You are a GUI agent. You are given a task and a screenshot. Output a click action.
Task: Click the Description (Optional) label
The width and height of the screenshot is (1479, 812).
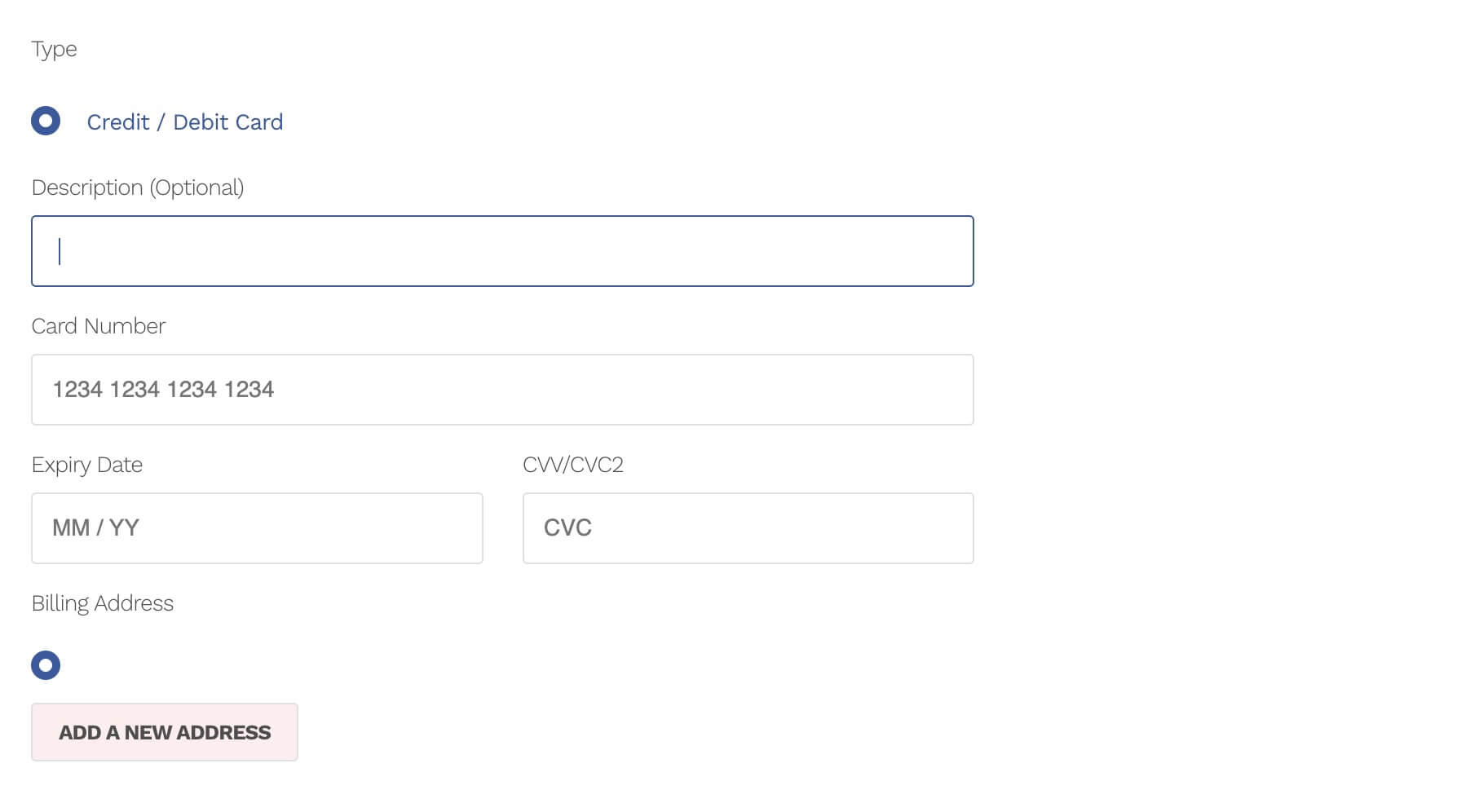(x=137, y=188)
